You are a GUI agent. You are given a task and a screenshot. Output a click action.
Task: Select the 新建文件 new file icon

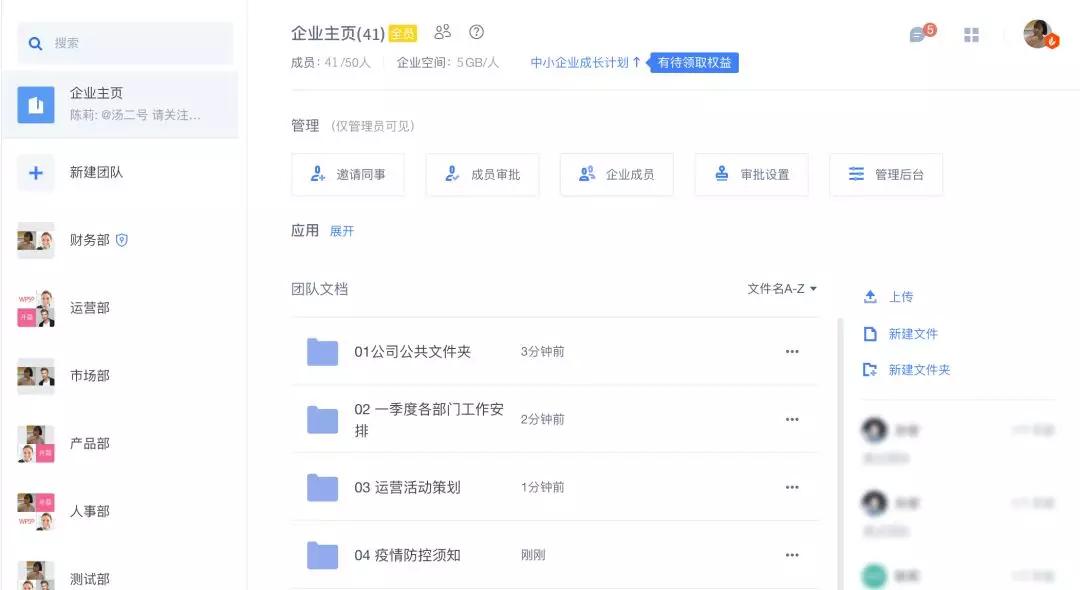coord(870,333)
